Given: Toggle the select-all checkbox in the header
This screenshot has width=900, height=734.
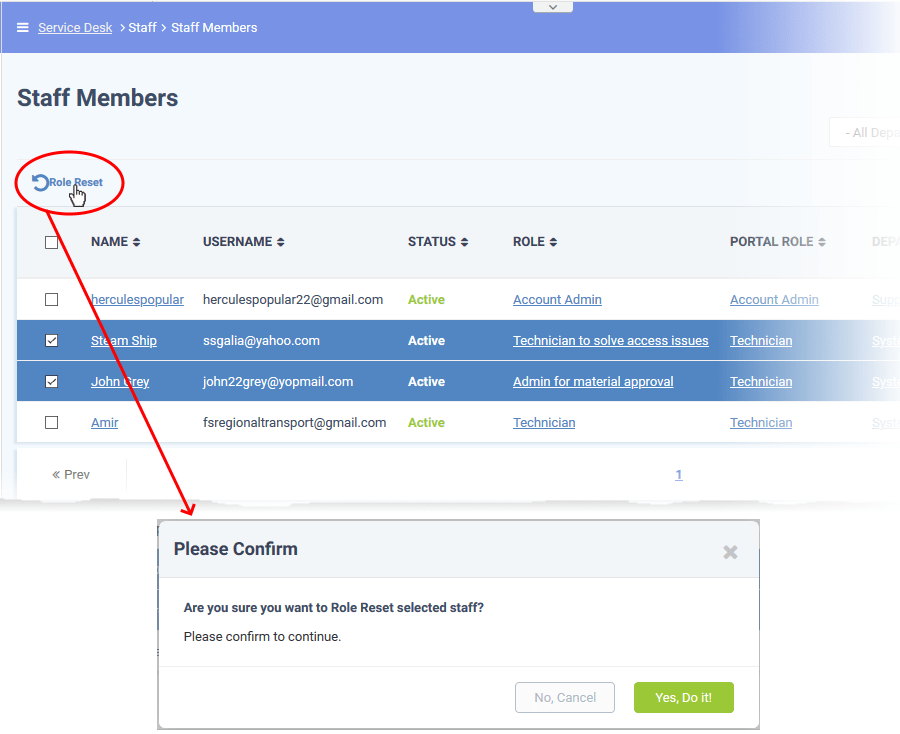Looking at the screenshot, I should pos(52,241).
